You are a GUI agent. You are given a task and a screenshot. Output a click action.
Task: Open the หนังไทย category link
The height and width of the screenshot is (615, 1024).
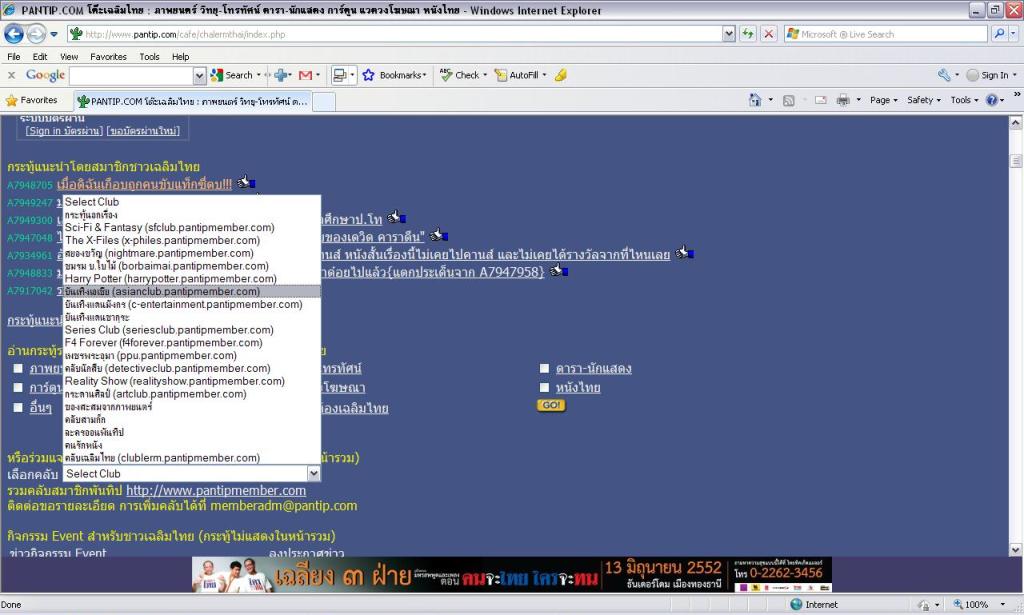578,387
